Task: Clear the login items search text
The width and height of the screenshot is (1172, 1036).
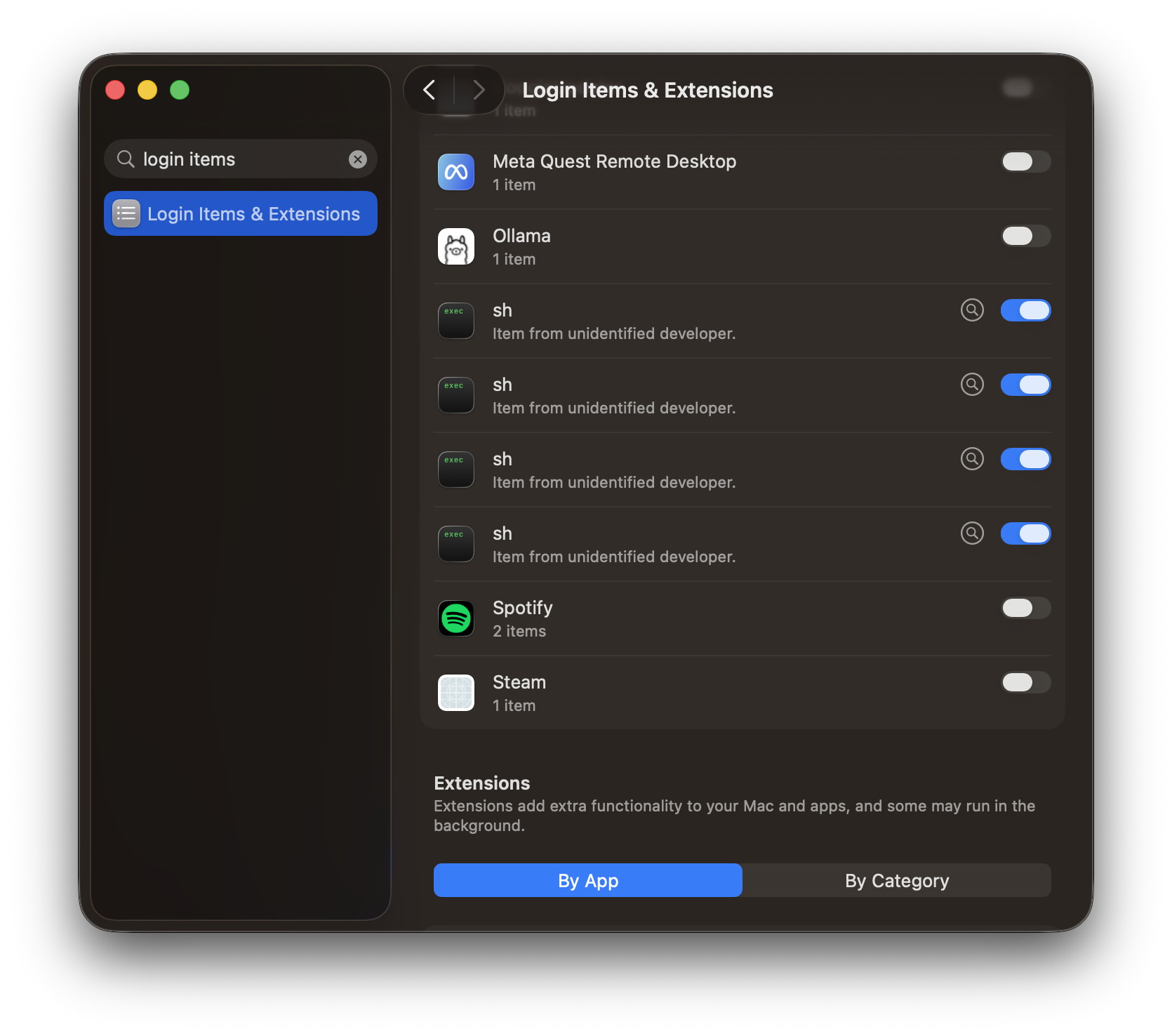Action: [358, 159]
